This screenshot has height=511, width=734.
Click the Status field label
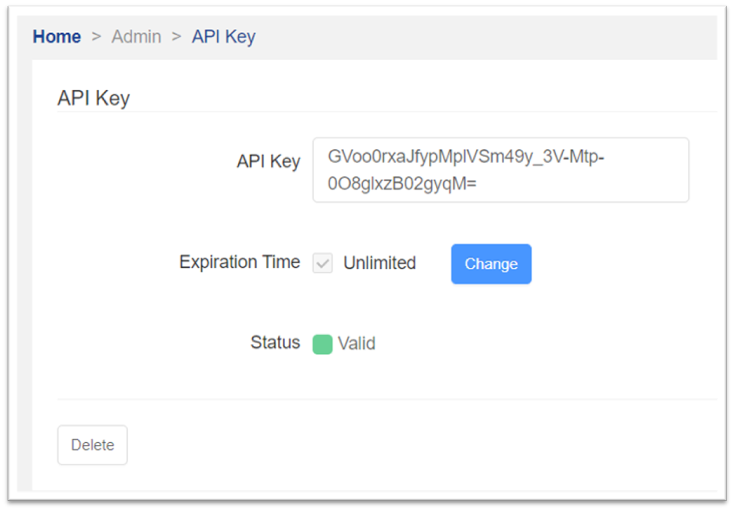(x=275, y=343)
